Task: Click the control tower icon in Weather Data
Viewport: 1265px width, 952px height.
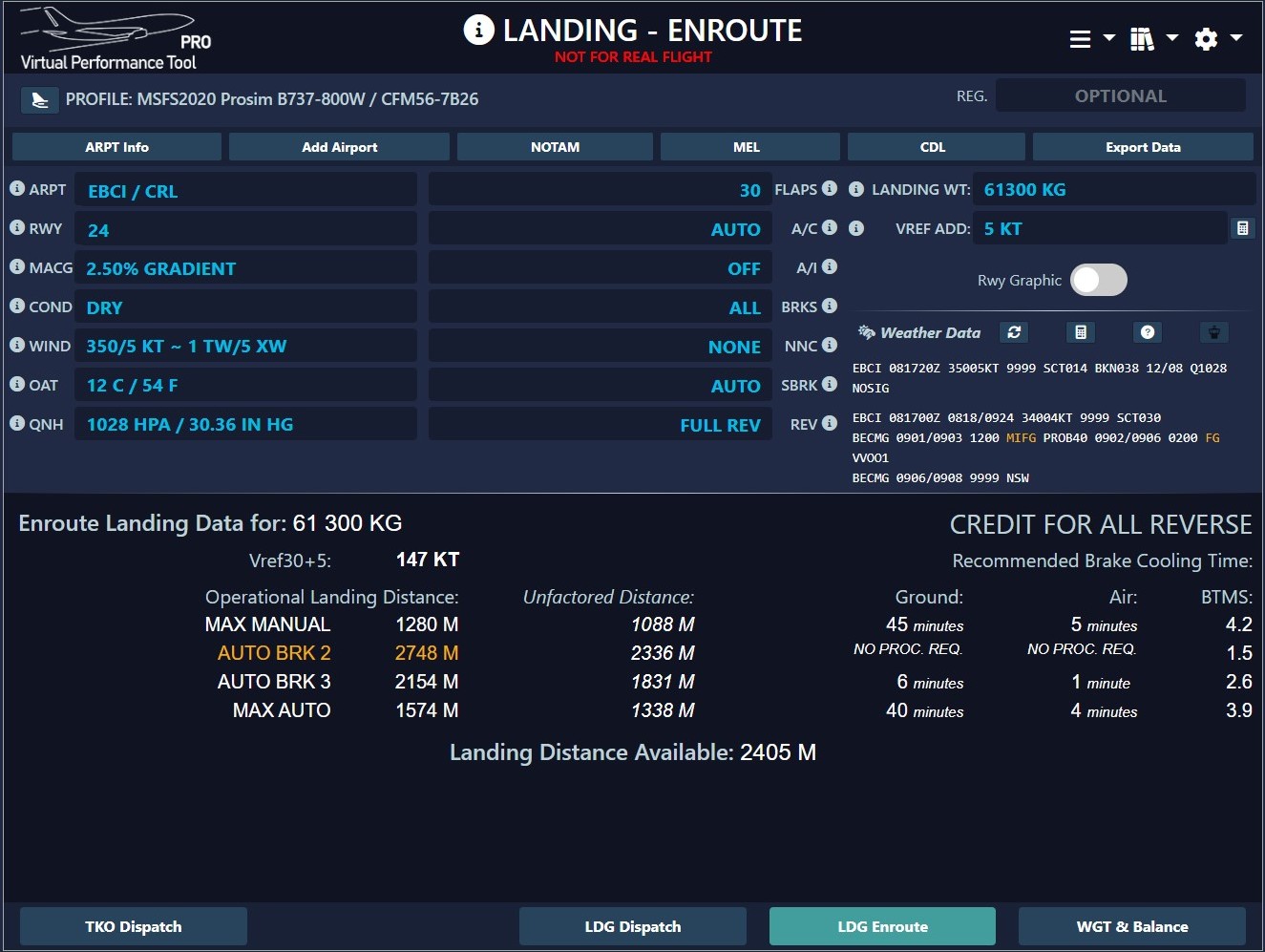Action: point(1214,332)
